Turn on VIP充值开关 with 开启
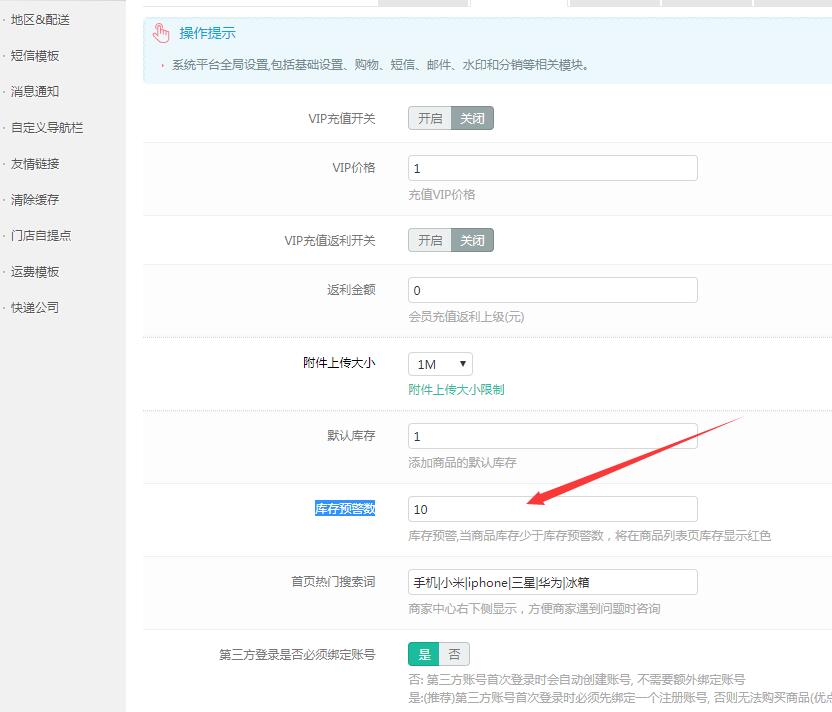This screenshot has width=832, height=712. 430,118
